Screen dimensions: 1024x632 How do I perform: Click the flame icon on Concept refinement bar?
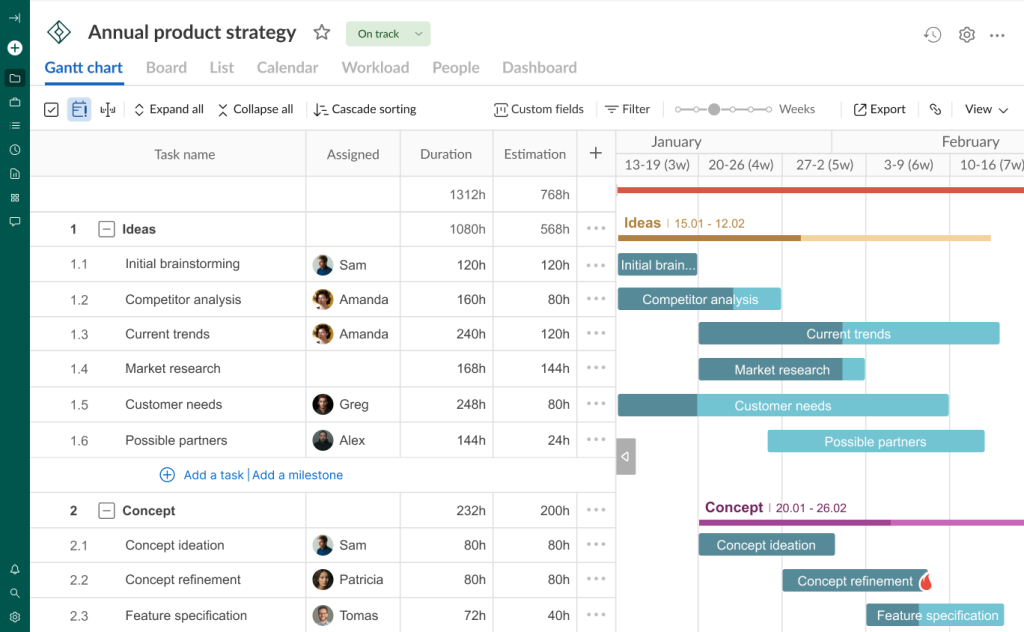coord(925,580)
